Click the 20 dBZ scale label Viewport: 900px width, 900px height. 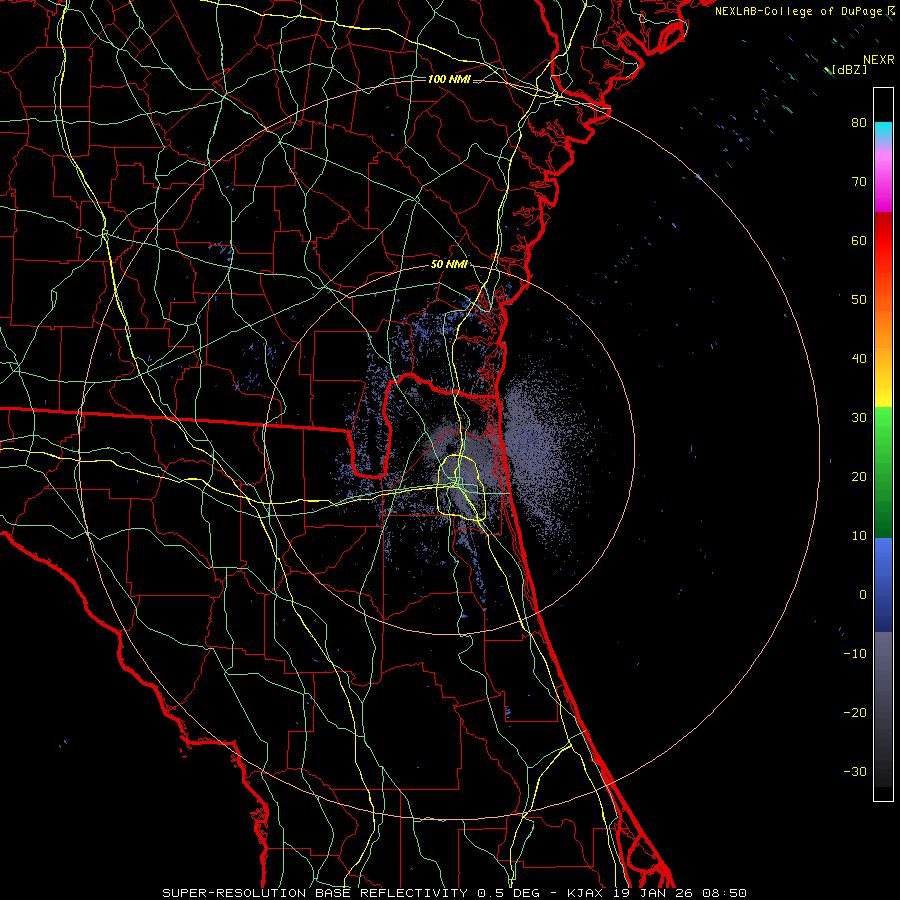859,476
